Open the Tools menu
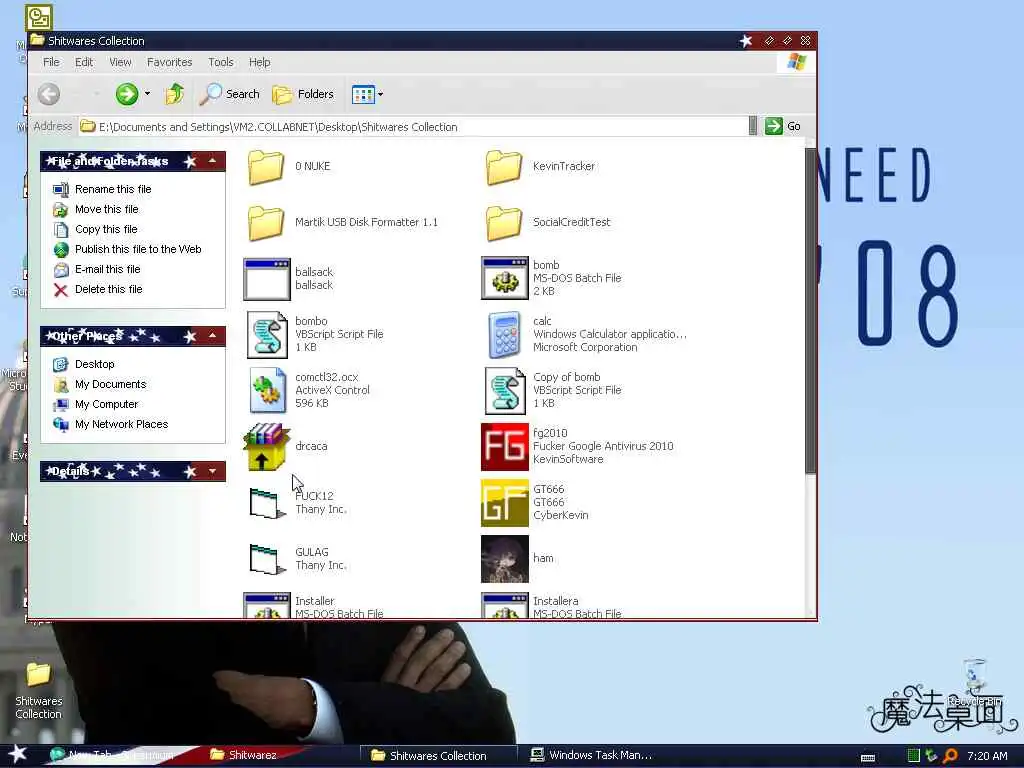The image size is (1024, 768). pos(221,62)
